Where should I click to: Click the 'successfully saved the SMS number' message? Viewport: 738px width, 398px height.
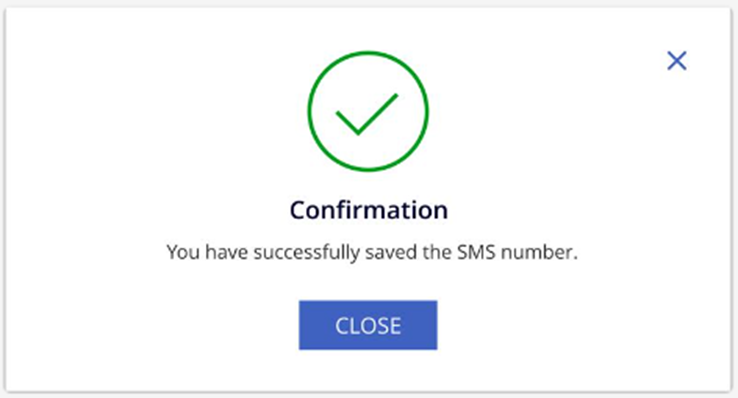(x=372, y=253)
